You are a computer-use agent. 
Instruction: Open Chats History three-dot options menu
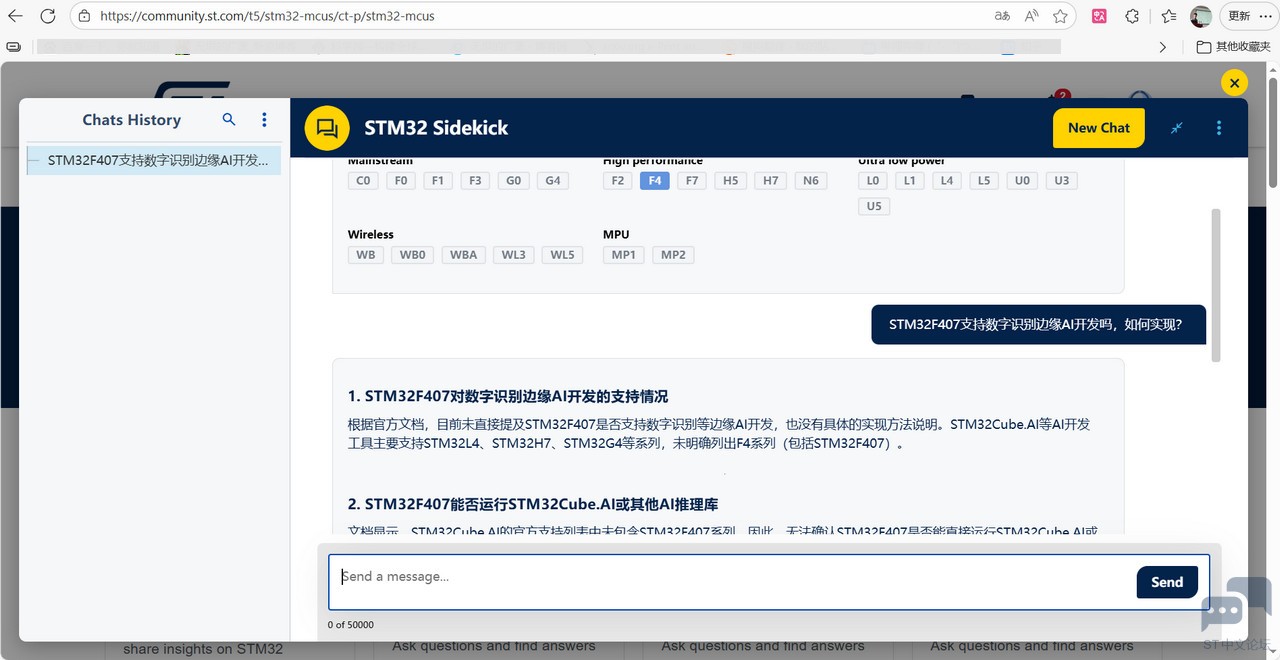coord(264,120)
